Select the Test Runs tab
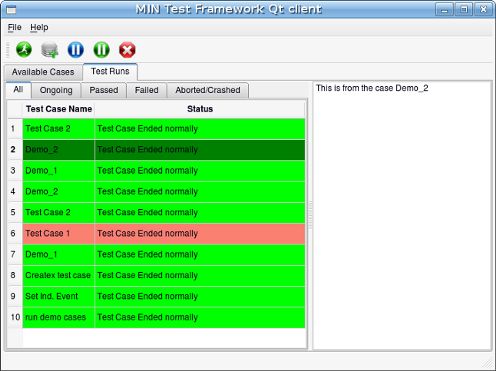 110,71
